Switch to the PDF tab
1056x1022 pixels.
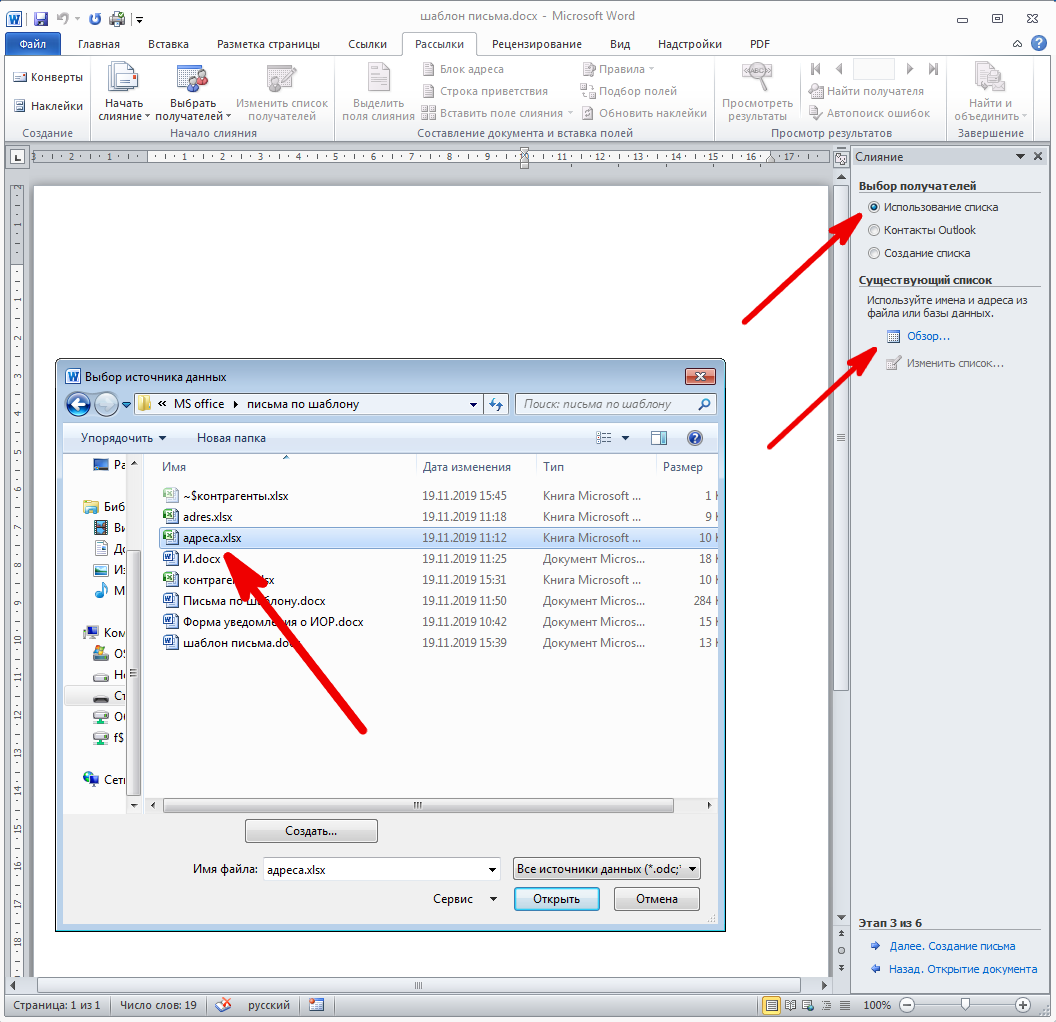coord(760,44)
